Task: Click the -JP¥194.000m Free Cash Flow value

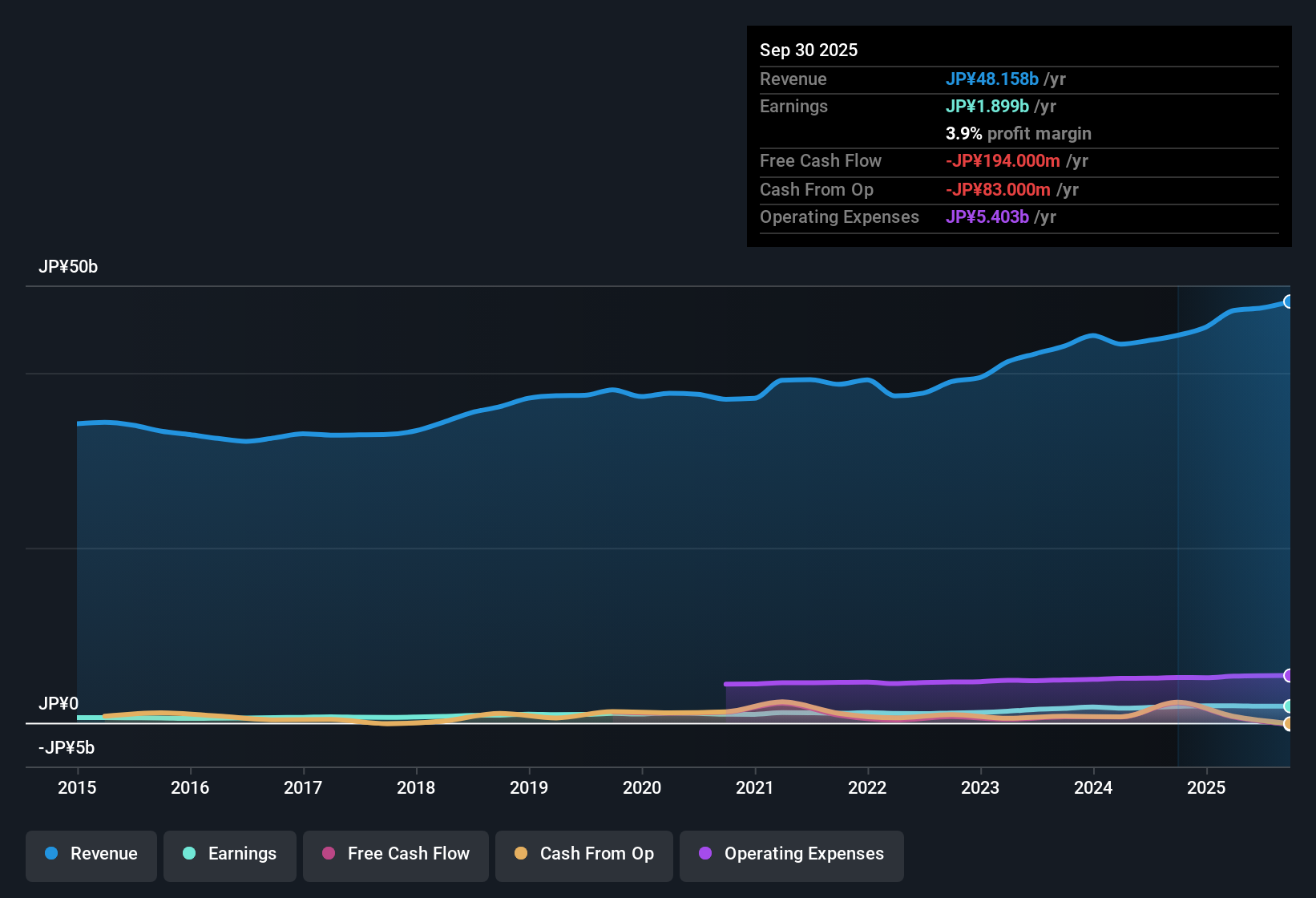Action: pos(1002,161)
